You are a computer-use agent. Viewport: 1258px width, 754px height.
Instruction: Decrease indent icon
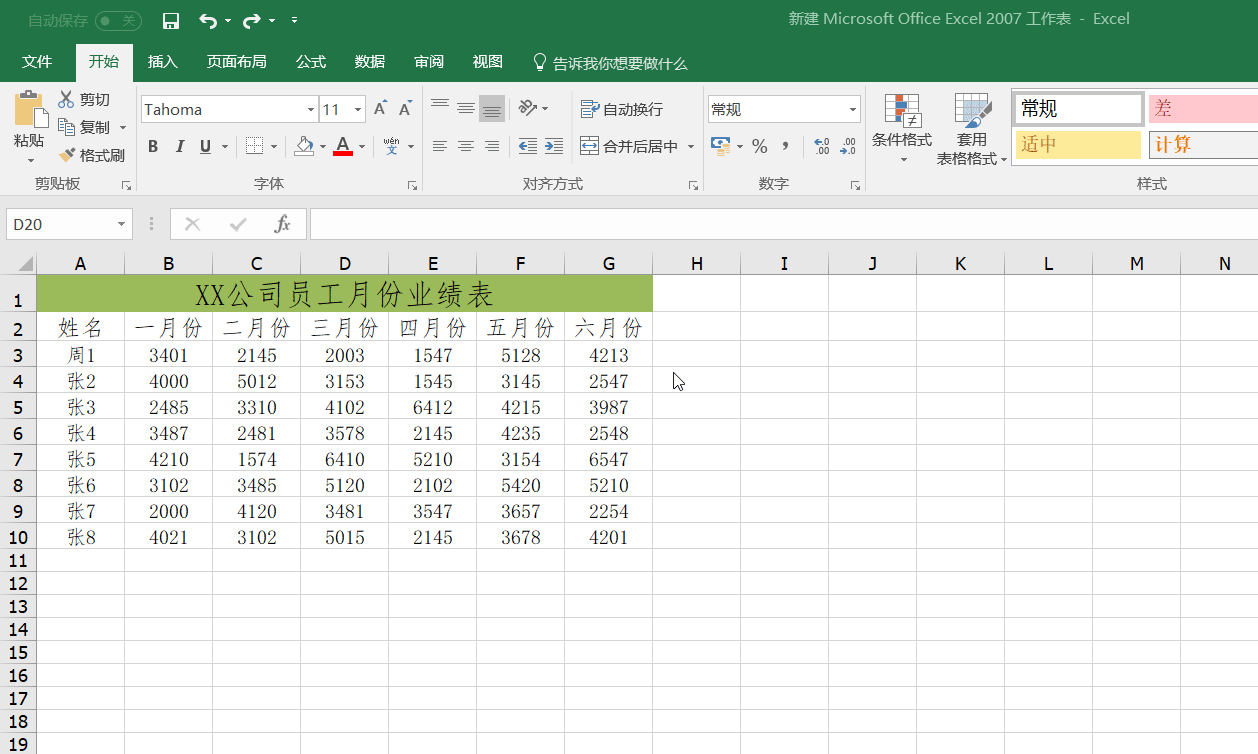[528, 146]
